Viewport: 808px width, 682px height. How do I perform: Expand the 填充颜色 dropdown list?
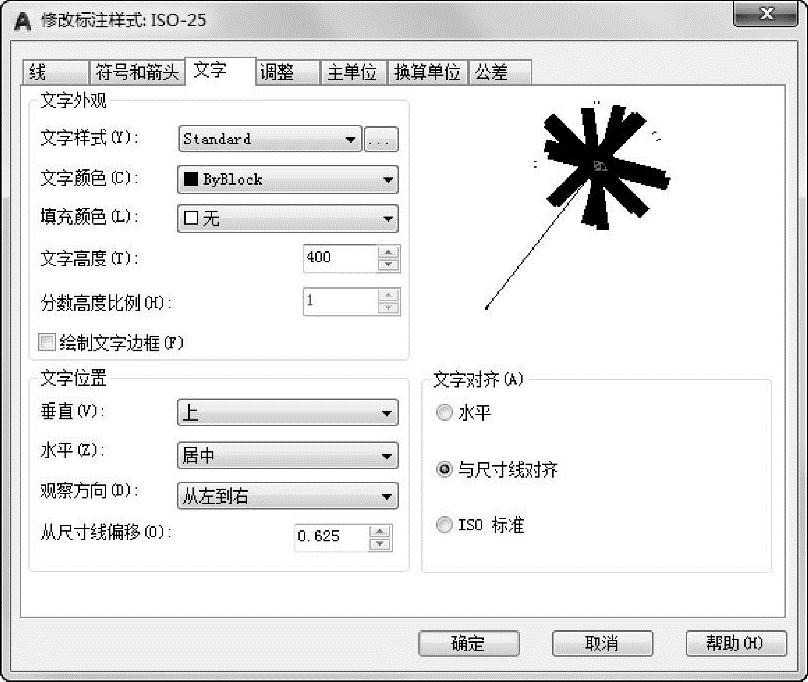pos(288,219)
